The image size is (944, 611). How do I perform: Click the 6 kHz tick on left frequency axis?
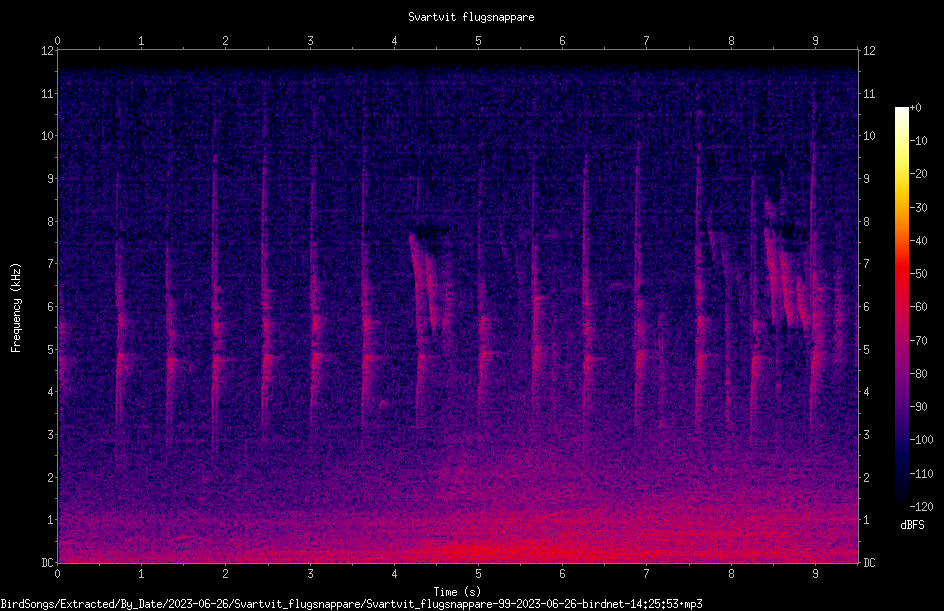[x=51, y=306]
